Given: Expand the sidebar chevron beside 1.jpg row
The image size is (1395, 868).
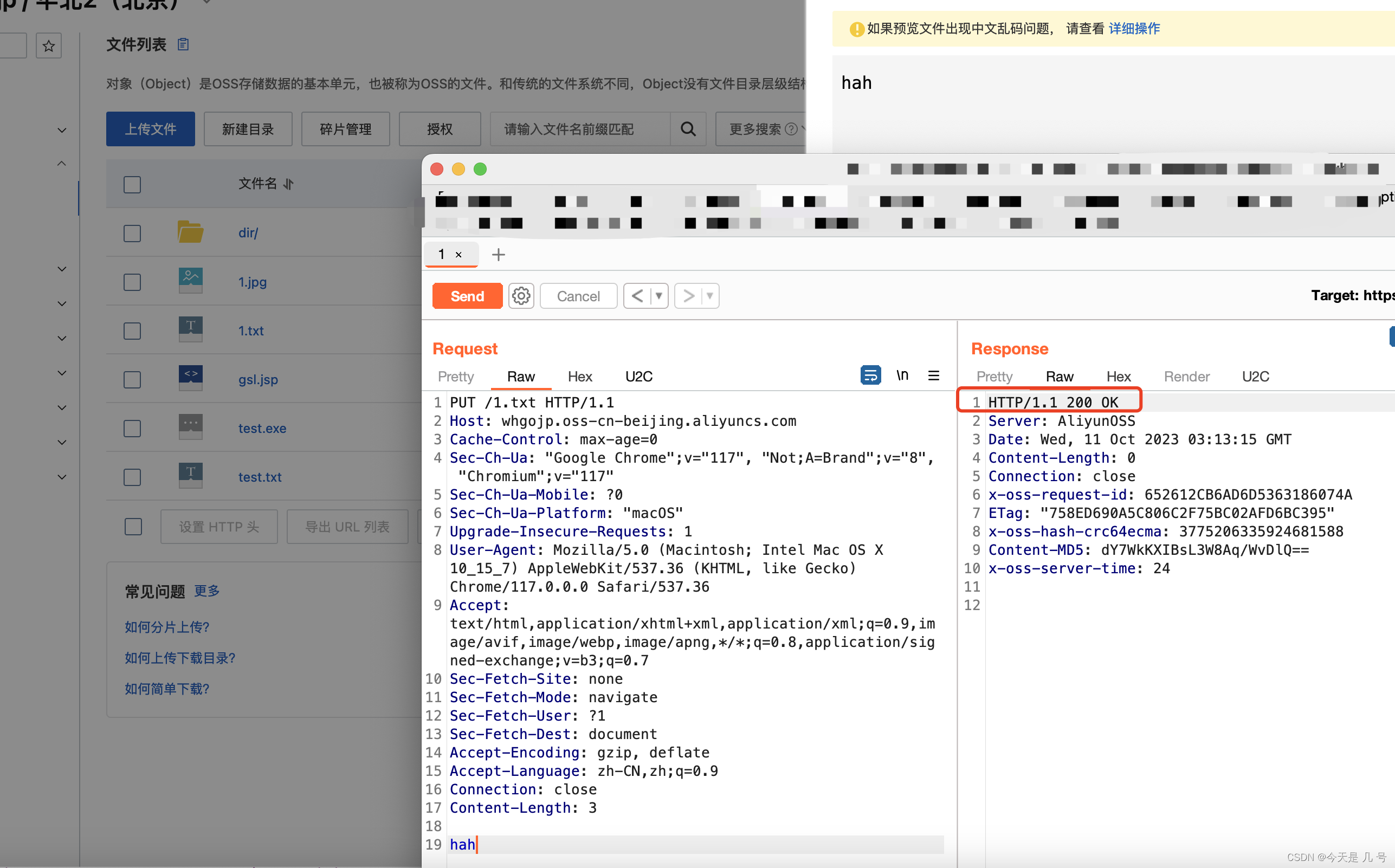Looking at the screenshot, I should coord(62,269).
